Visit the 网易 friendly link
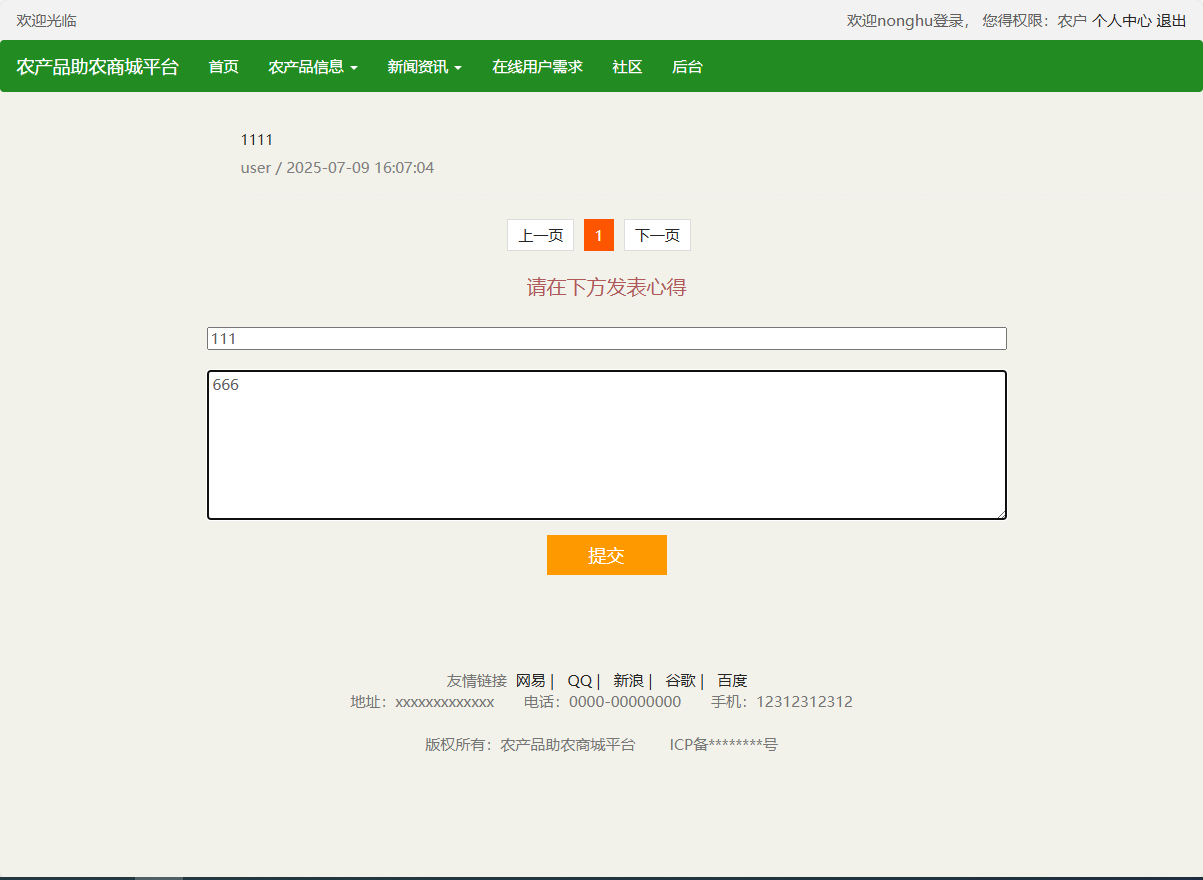The height and width of the screenshot is (880, 1203). (529, 680)
